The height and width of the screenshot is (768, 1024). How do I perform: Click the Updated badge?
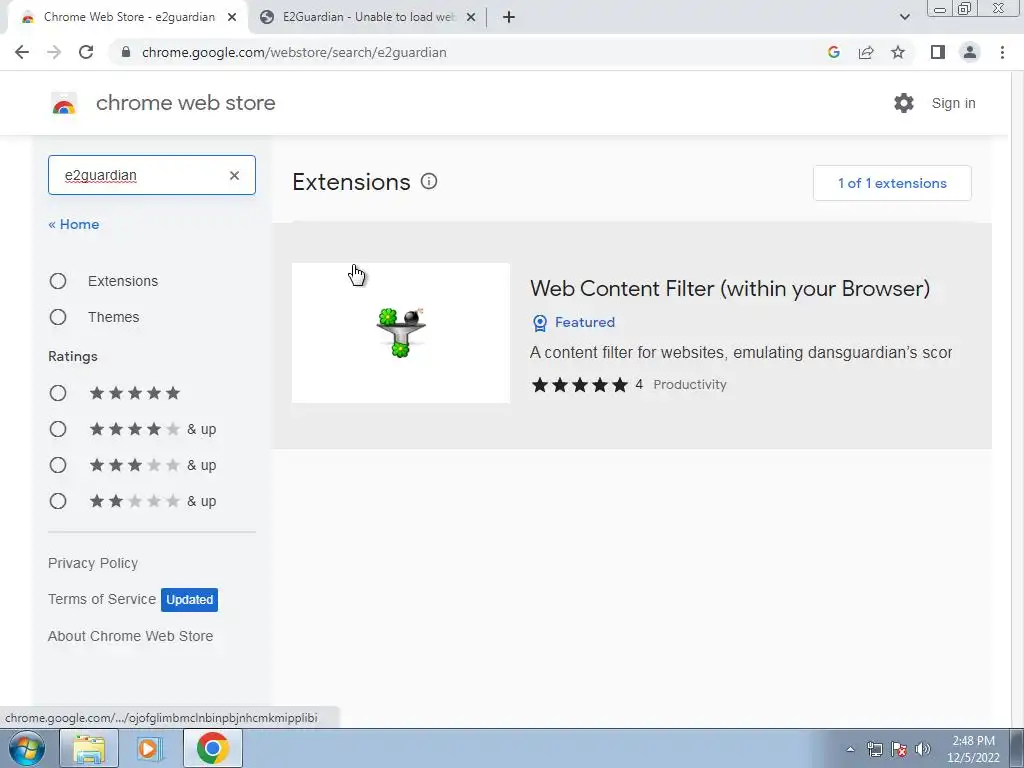pos(189,600)
